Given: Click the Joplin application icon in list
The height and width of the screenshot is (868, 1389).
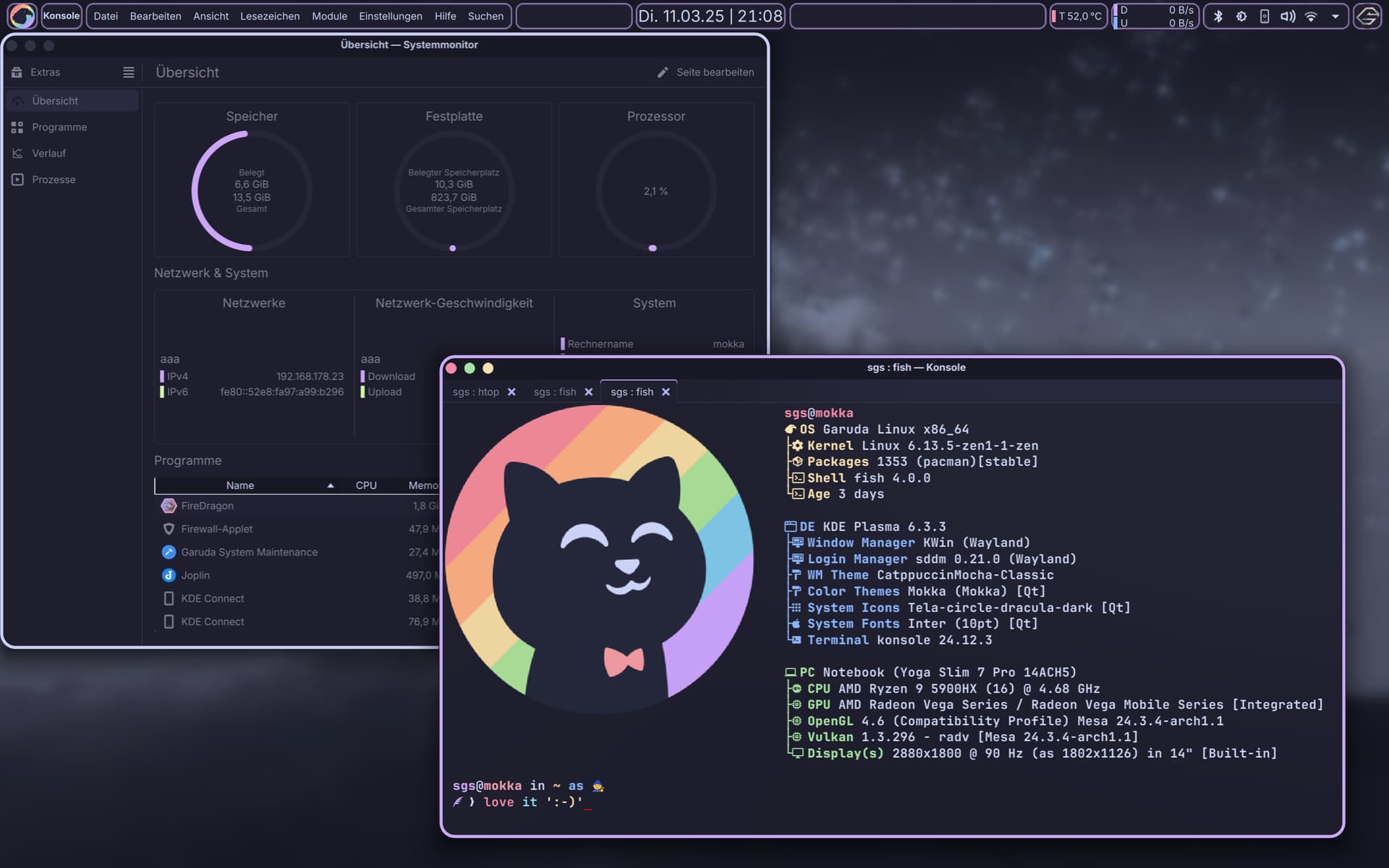Looking at the screenshot, I should (169, 575).
